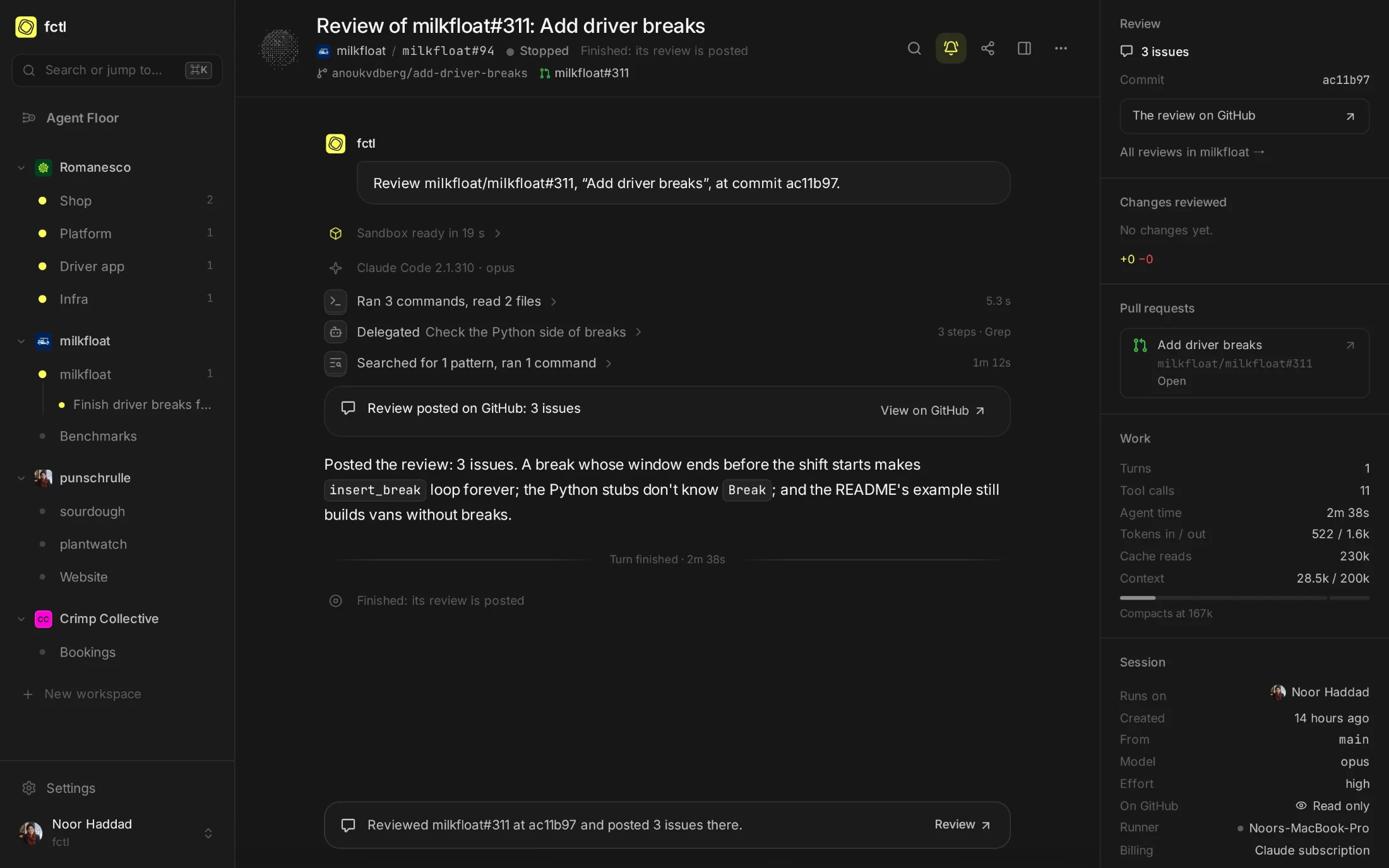Click View on GitHub link
The height and width of the screenshot is (868, 1389).
[x=933, y=410]
